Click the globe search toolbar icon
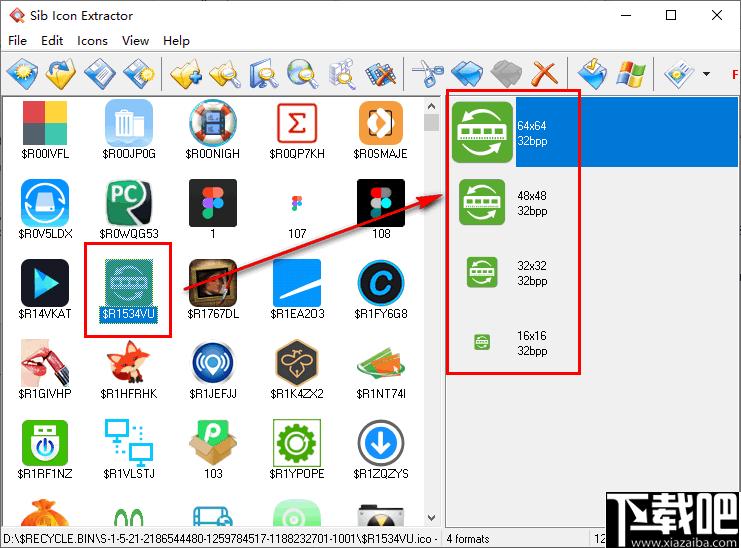This screenshot has width=741, height=548. (301, 73)
